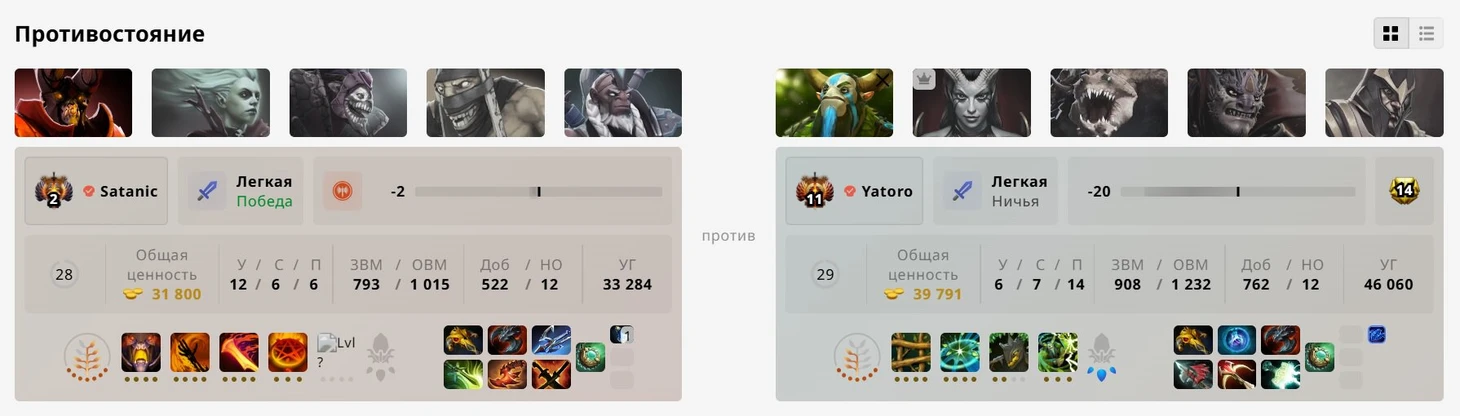
Task: Switch to list view layout
Action: (1426, 33)
